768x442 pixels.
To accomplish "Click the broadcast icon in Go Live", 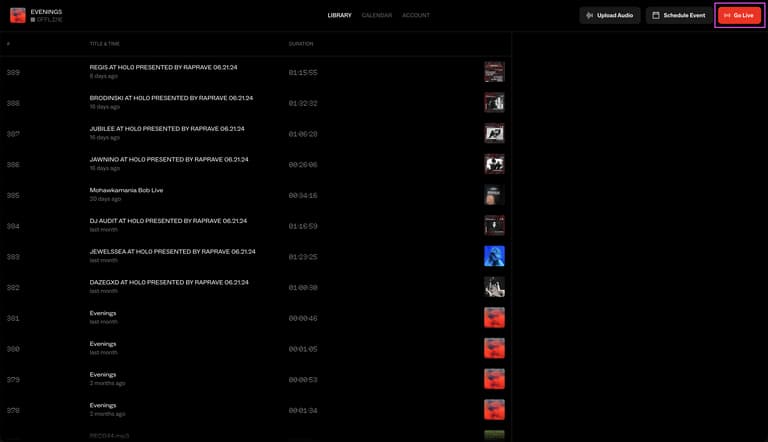I will point(727,15).
